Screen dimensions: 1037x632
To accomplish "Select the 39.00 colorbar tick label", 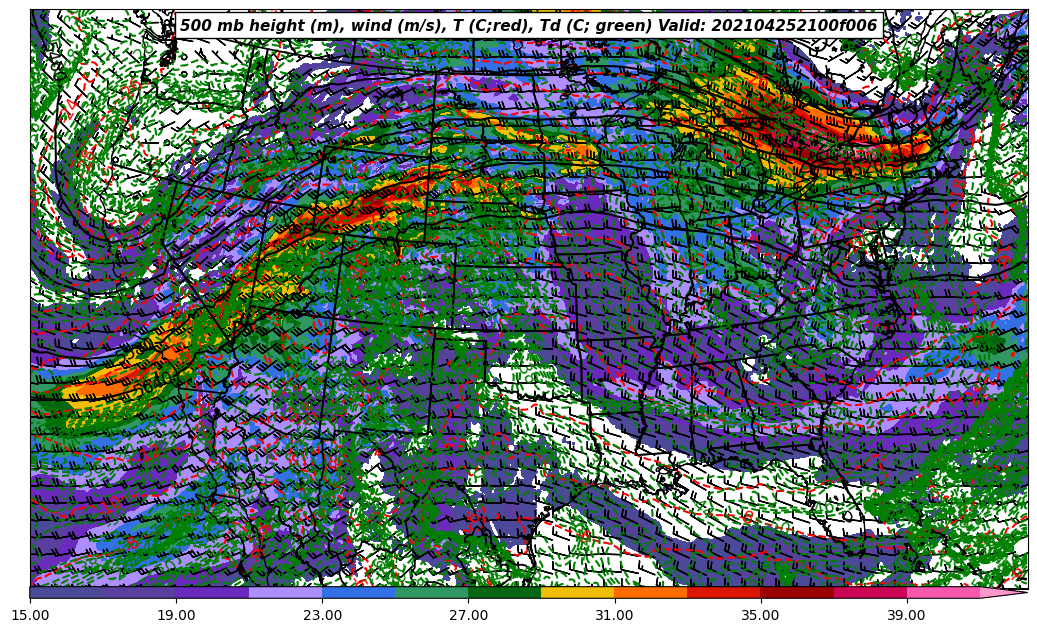I will coord(907,615).
